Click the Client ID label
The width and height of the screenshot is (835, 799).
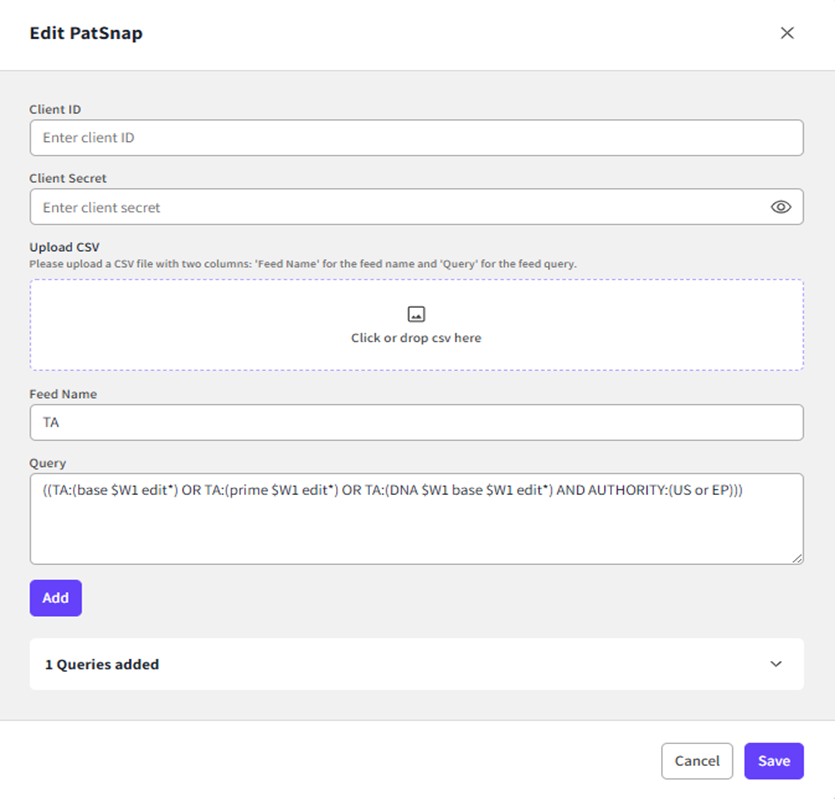pyautogui.click(x=55, y=109)
